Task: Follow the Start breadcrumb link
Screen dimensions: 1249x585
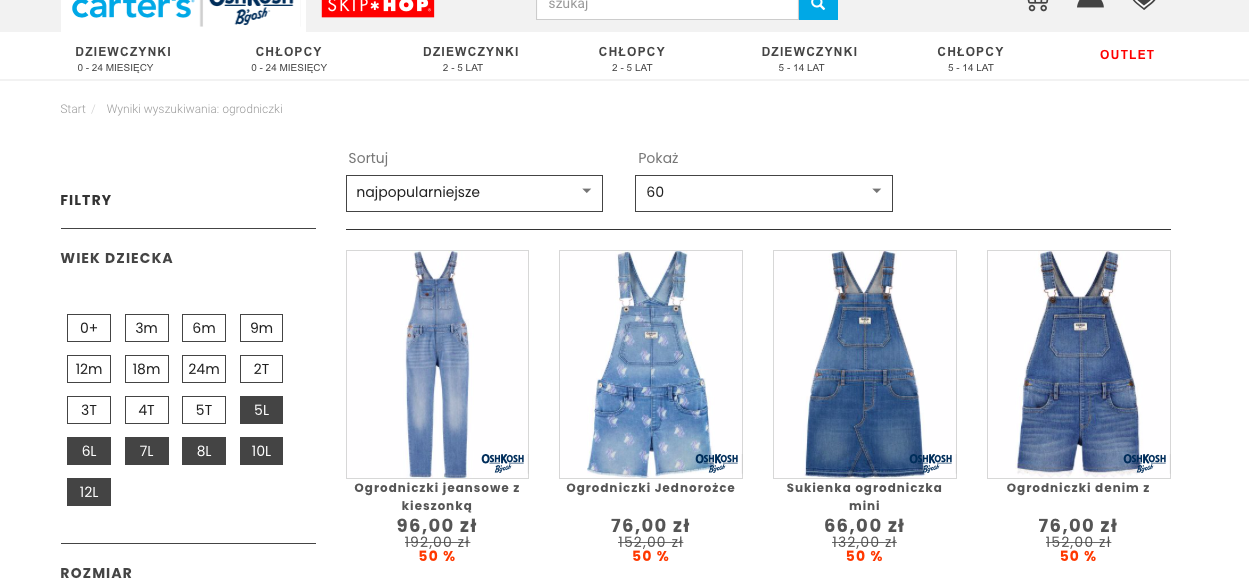Action: tap(73, 109)
